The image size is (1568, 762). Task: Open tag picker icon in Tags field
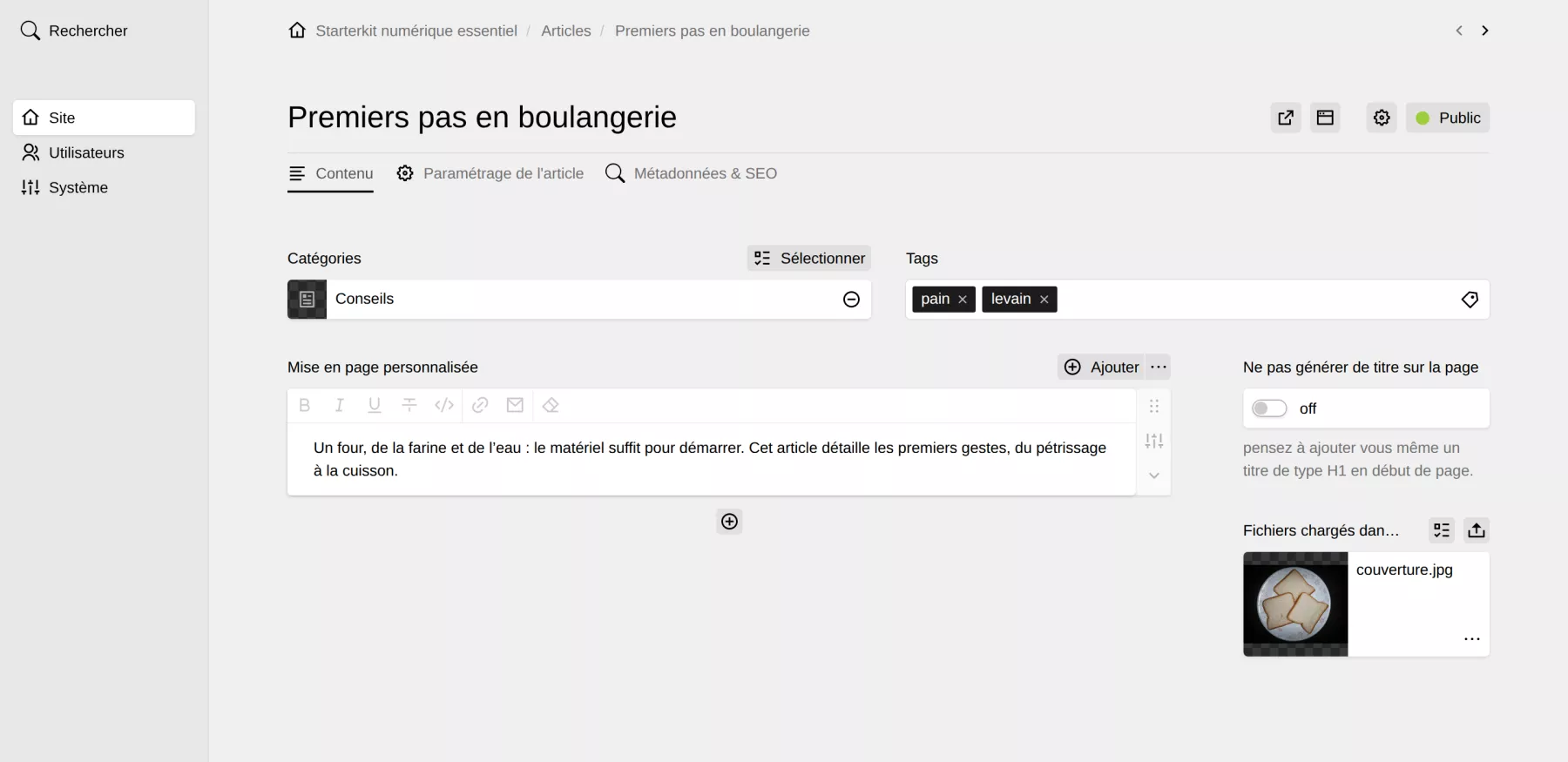(1470, 300)
